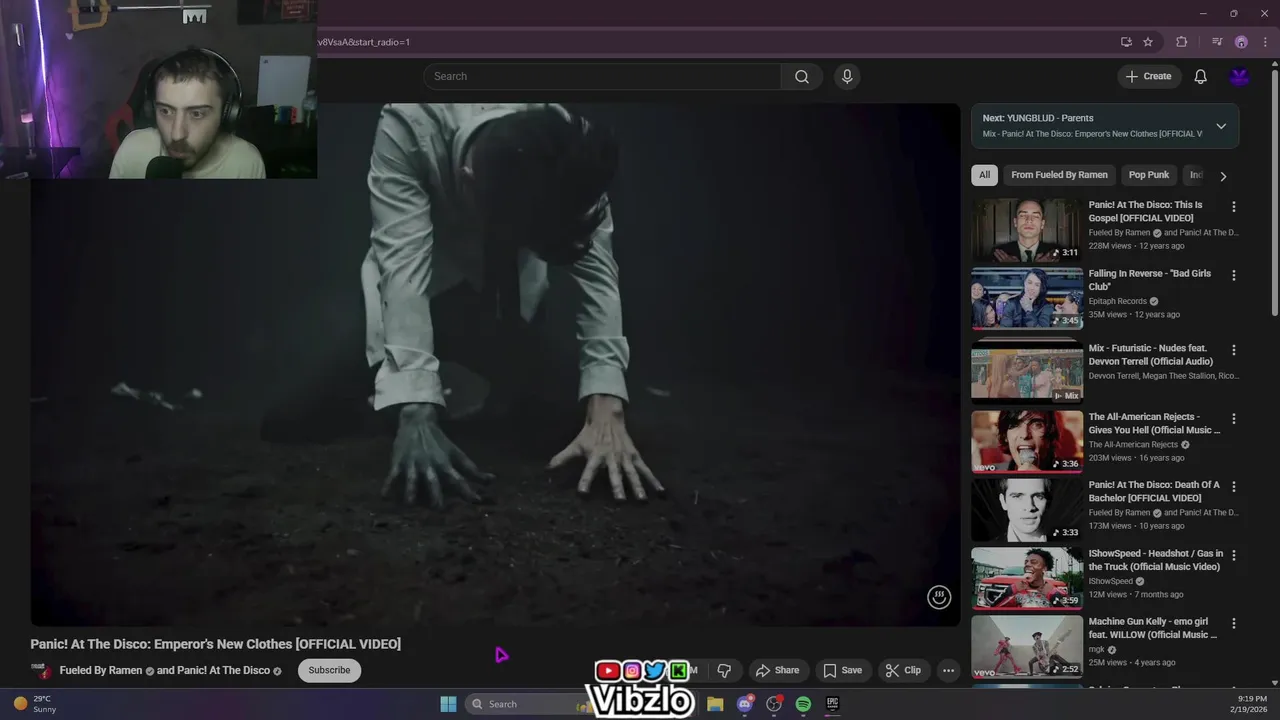Click the browser address bar URL
Image resolution: width=1280 pixels, height=720 pixels.
tap(364, 42)
